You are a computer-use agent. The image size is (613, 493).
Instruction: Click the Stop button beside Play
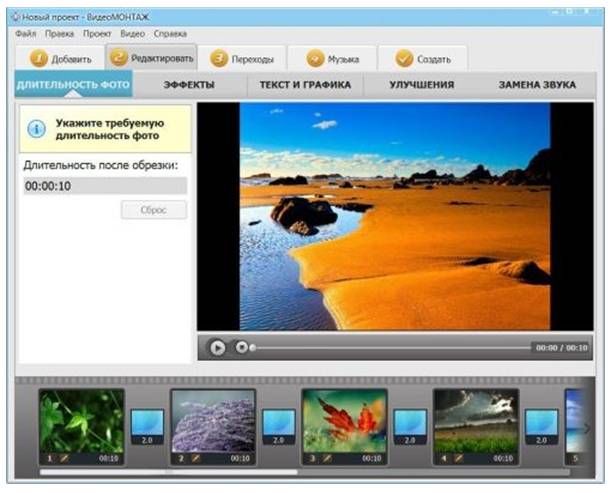click(x=241, y=347)
